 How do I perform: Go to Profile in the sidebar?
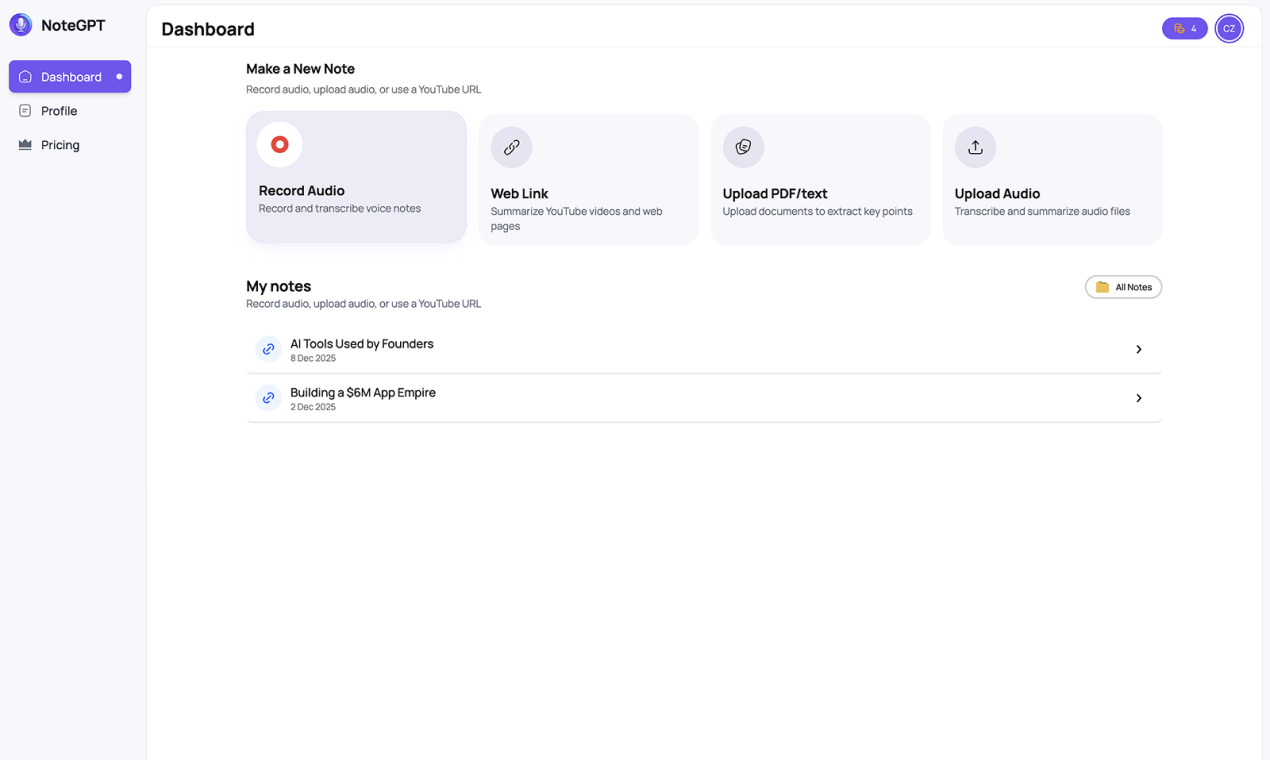click(x=59, y=111)
